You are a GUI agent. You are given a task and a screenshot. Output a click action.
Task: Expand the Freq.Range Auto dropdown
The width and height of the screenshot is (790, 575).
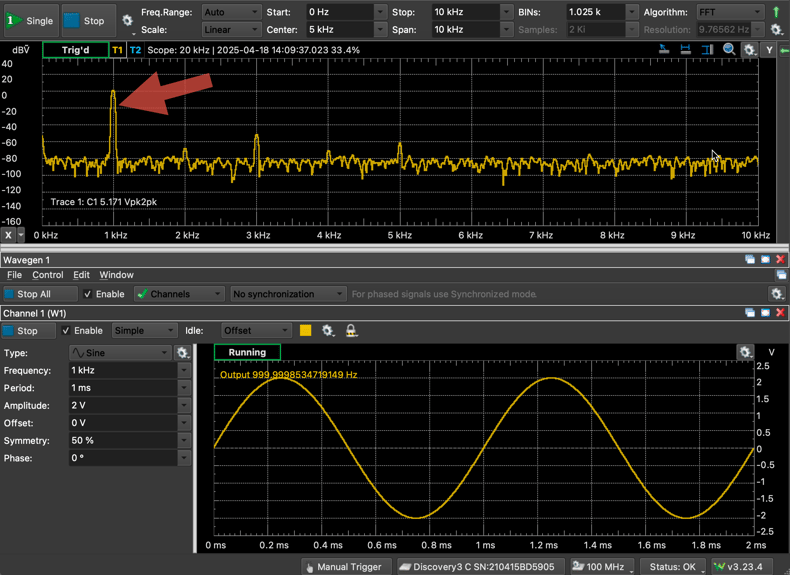click(x=230, y=12)
